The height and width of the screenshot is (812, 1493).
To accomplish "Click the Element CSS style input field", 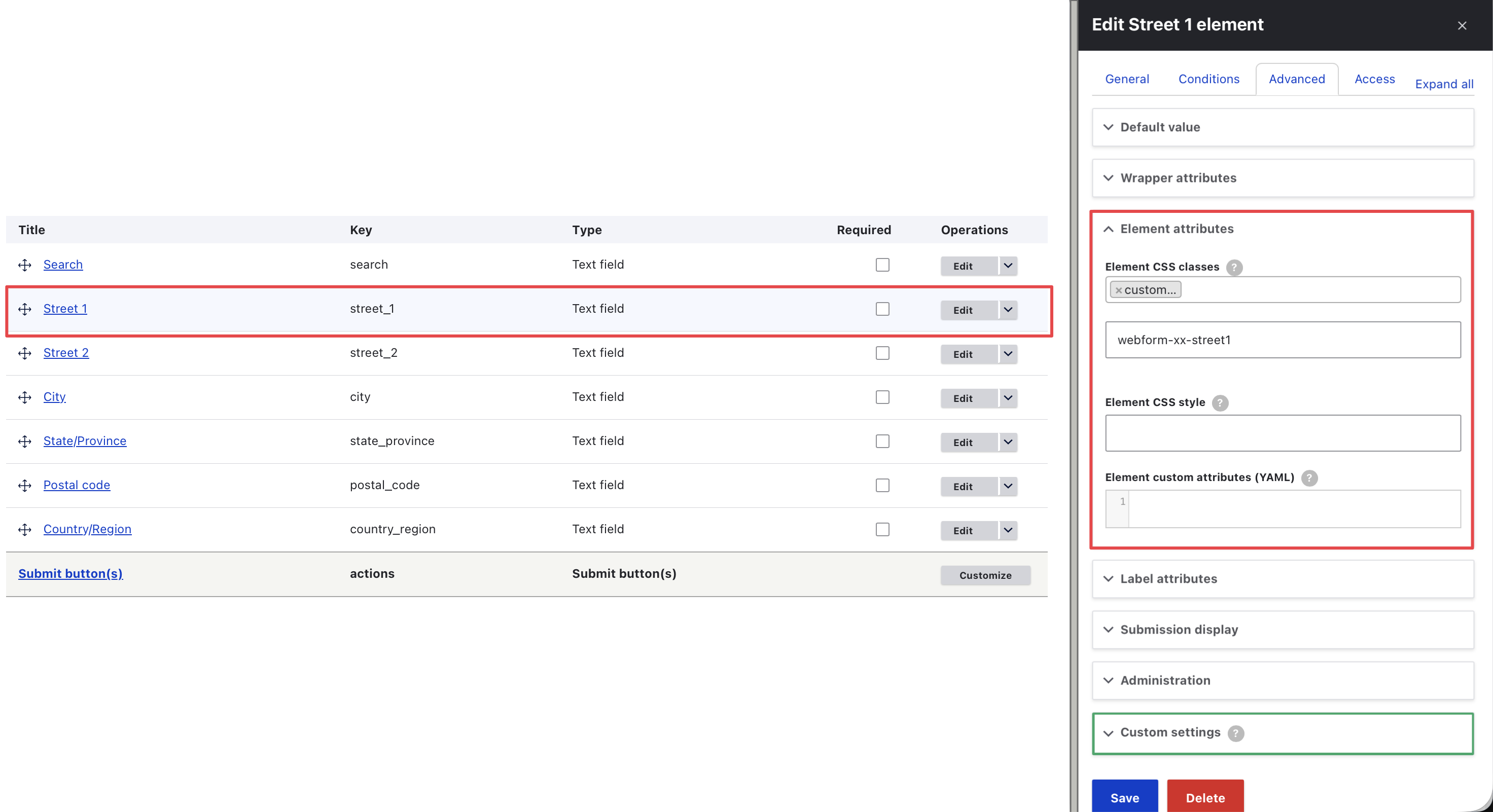I will click(1282, 433).
